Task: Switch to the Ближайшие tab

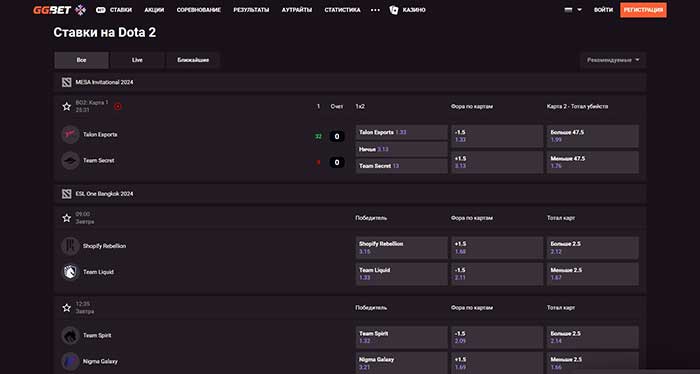Action: 193,60
